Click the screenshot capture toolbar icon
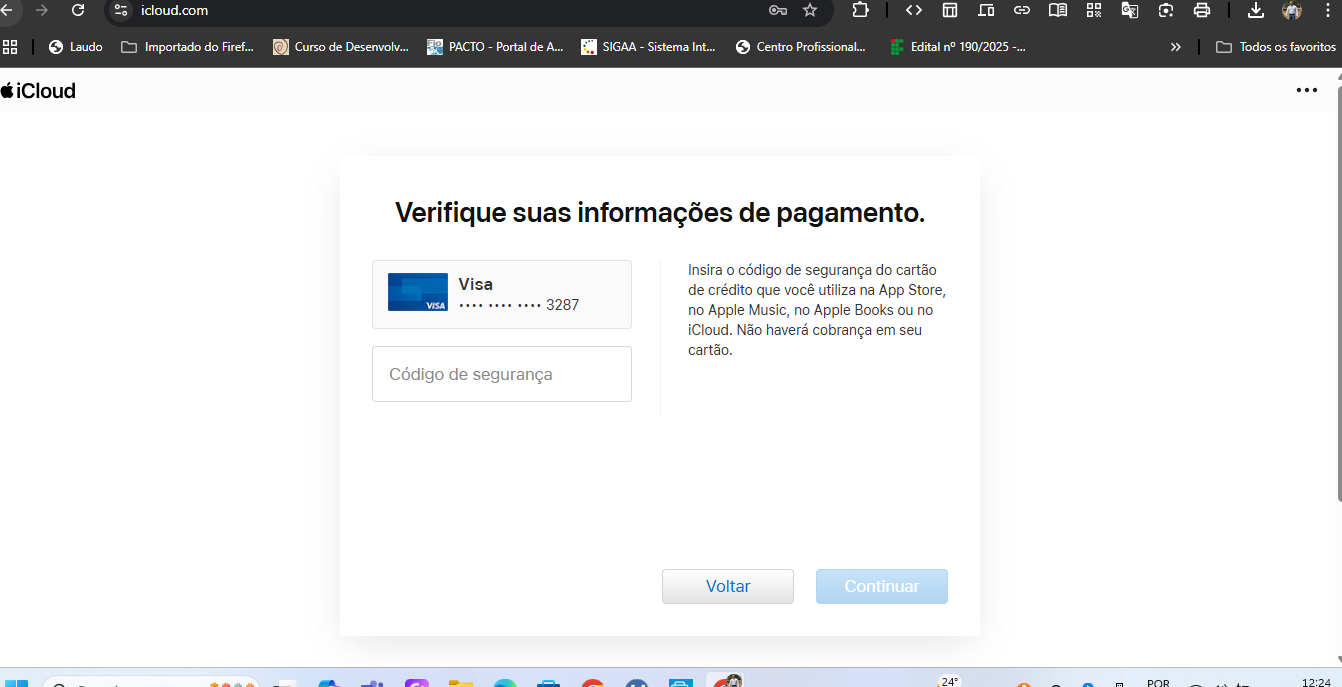 [1166, 10]
